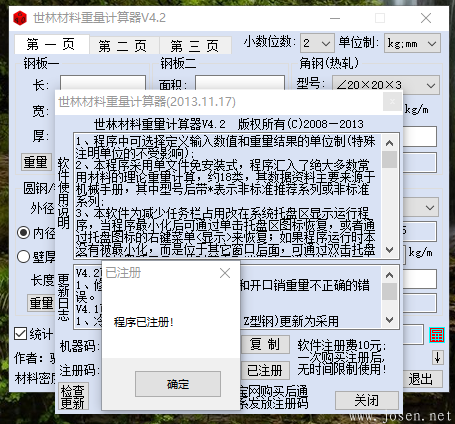Switch to 第一页 tab
The height and width of the screenshot is (424, 455).
tap(51, 44)
